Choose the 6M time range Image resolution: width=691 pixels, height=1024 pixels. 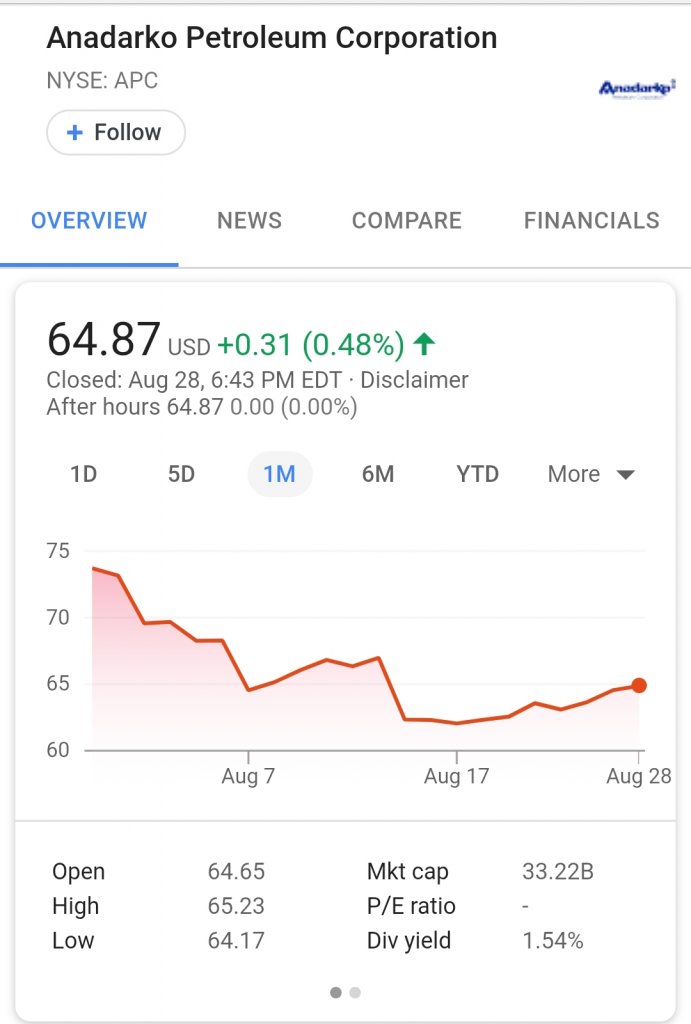click(x=378, y=474)
